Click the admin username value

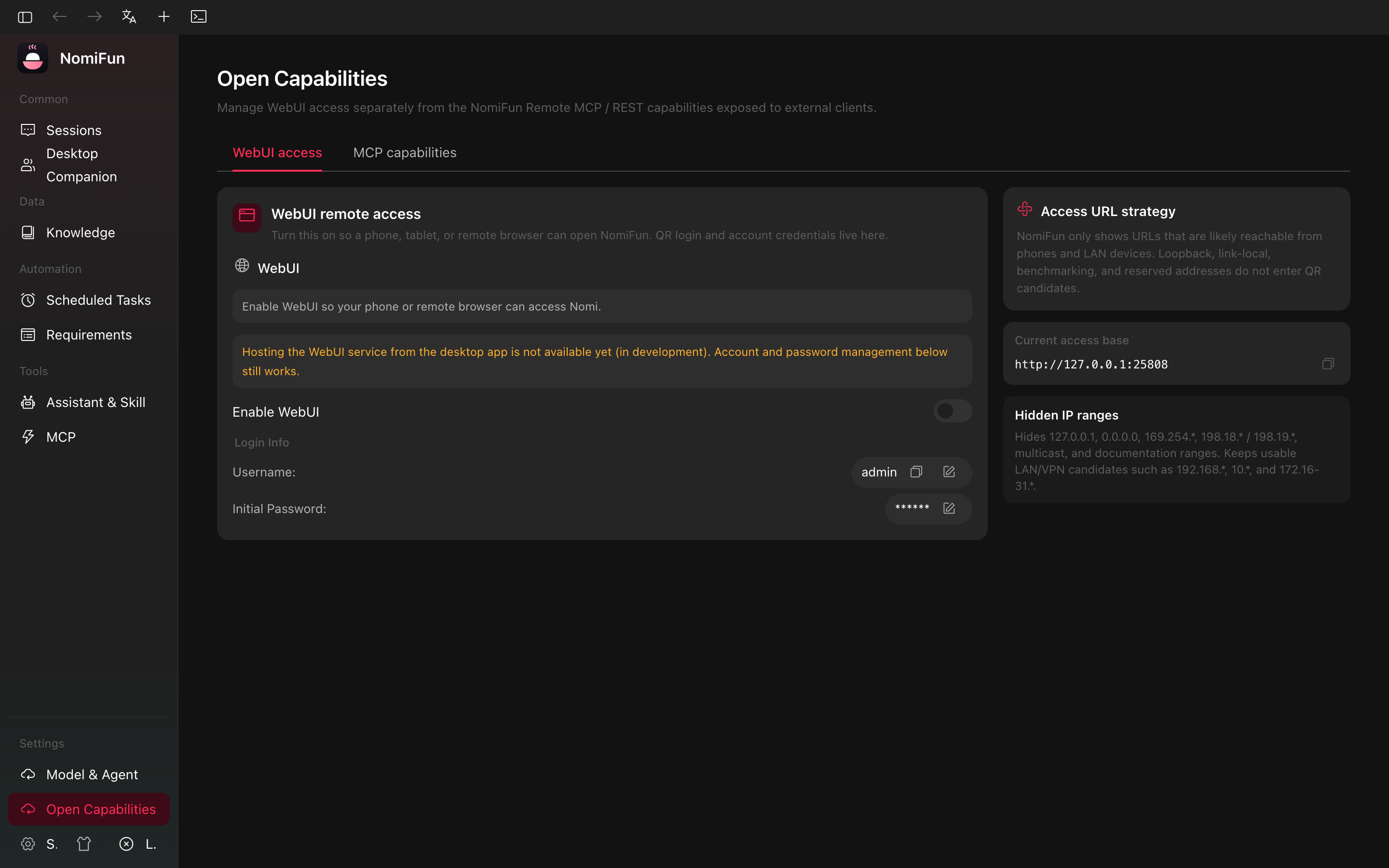point(879,473)
